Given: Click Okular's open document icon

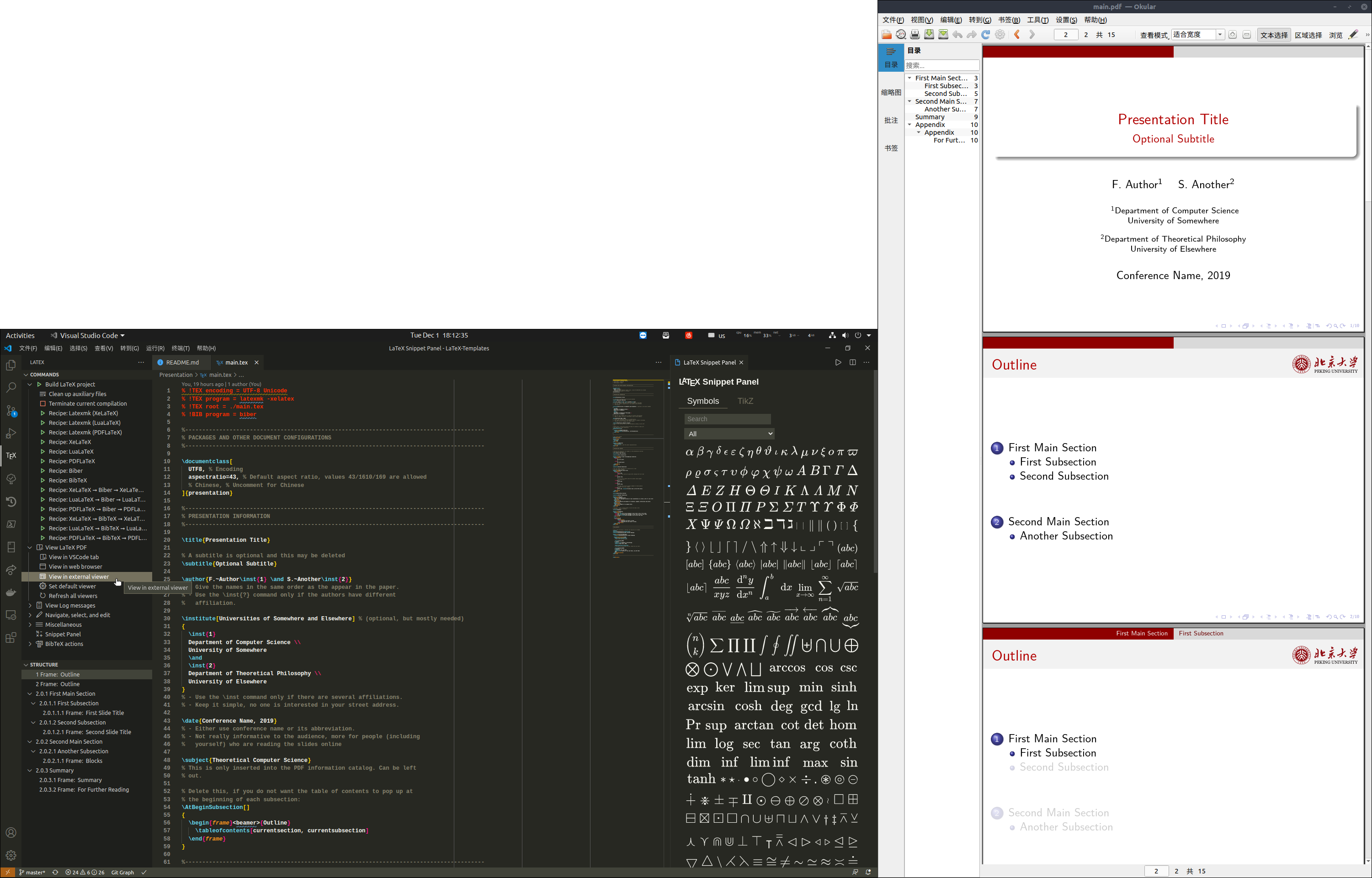Looking at the screenshot, I should point(887,35).
